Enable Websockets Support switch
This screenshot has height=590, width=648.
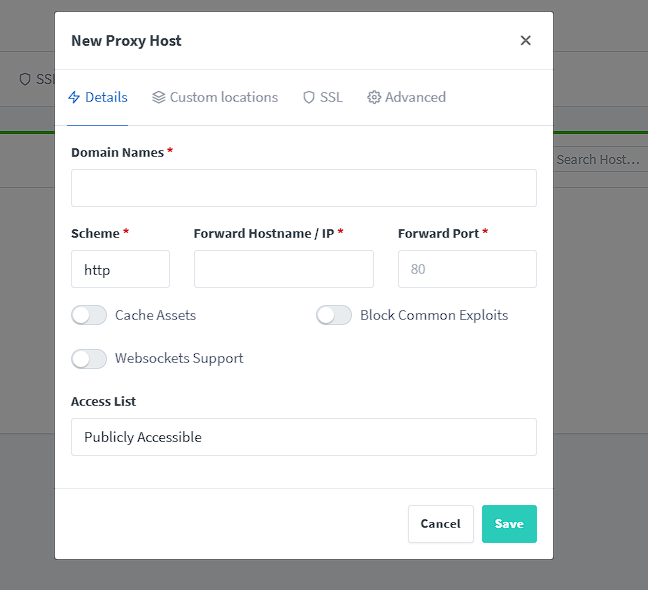[x=89, y=358]
